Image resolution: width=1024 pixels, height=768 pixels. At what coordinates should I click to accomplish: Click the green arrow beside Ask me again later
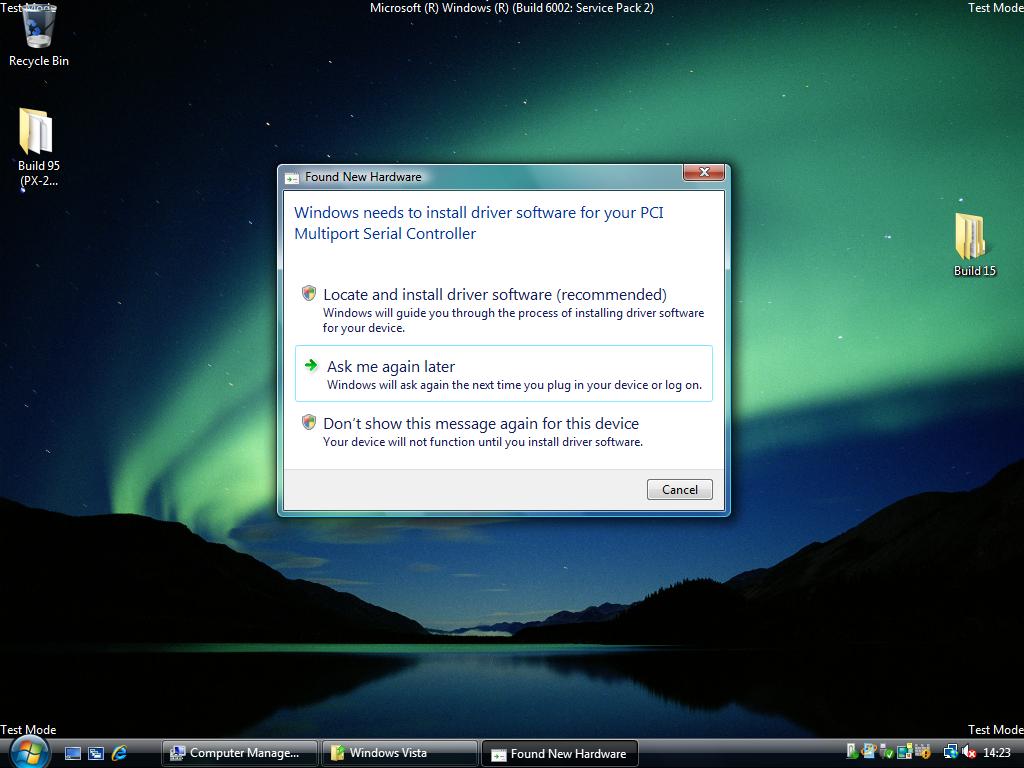coord(308,365)
